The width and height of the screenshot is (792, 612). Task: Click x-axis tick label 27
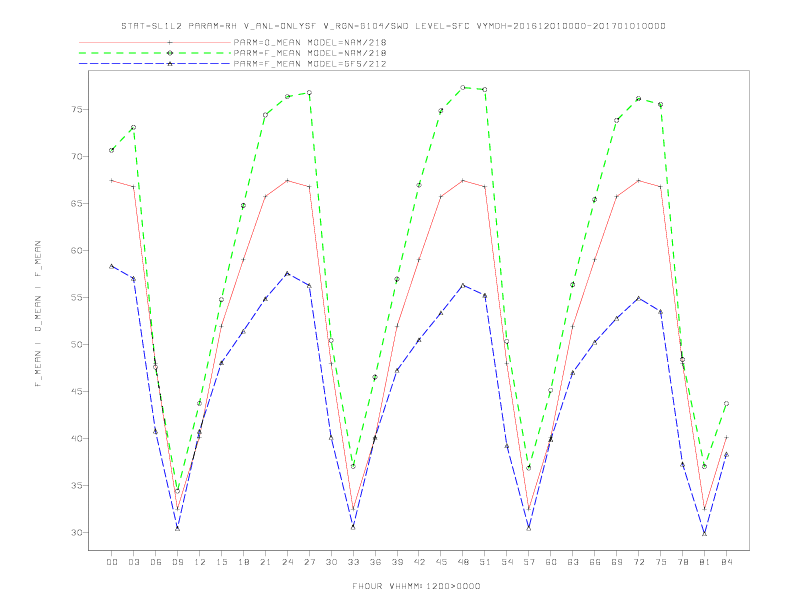coord(309,562)
